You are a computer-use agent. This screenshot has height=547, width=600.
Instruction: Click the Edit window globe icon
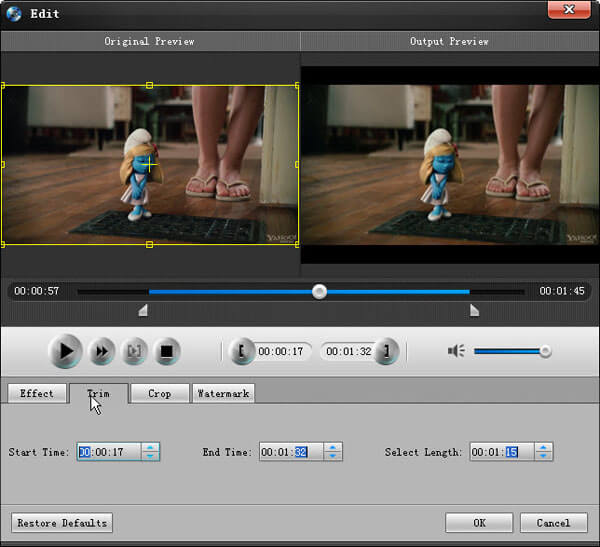pos(14,14)
